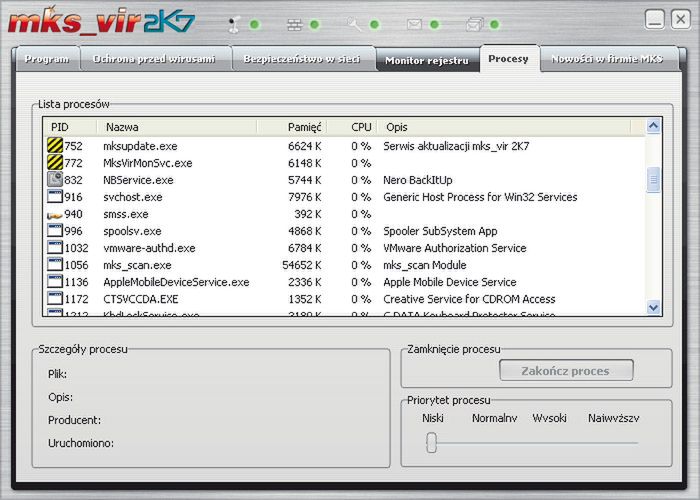
Task: Click the antivirus monitor microscope status icon
Action: click(x=234, y=25)
